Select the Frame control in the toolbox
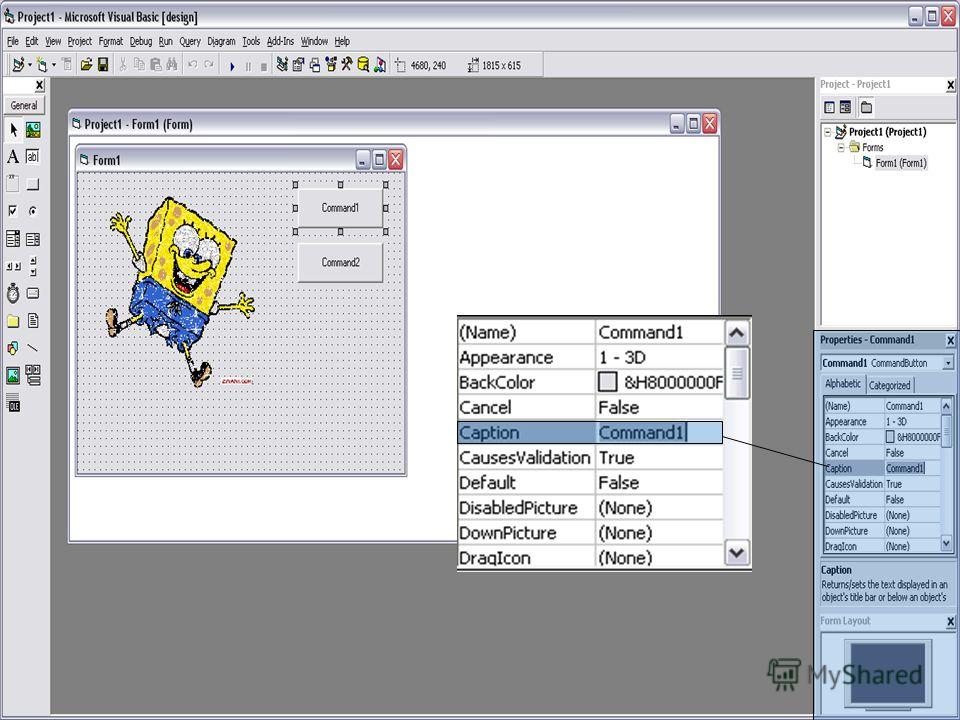 13,184
